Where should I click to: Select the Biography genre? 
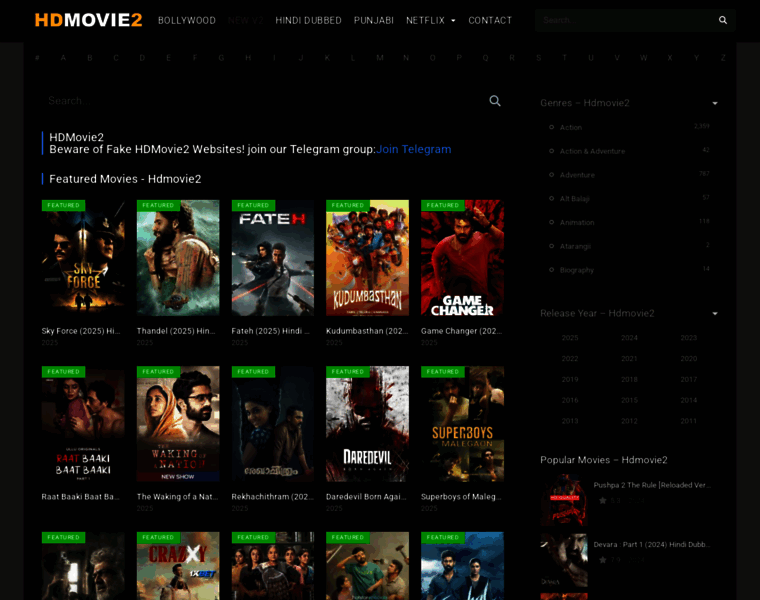coord(577,270)
